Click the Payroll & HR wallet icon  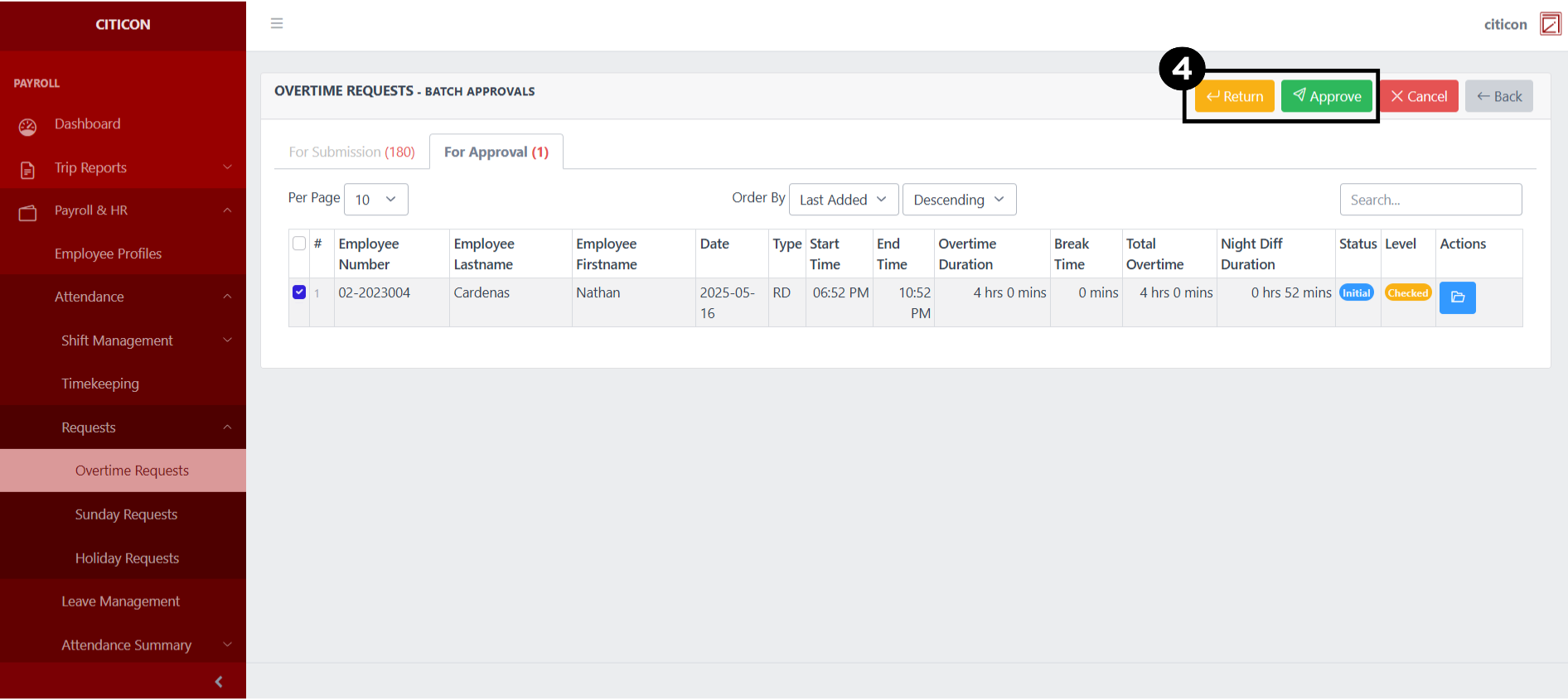28,212
